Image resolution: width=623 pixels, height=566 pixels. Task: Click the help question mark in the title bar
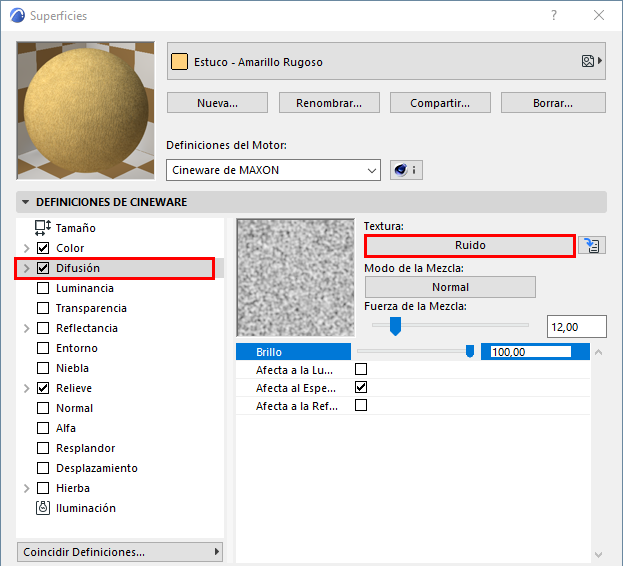[x=554, y=15]
